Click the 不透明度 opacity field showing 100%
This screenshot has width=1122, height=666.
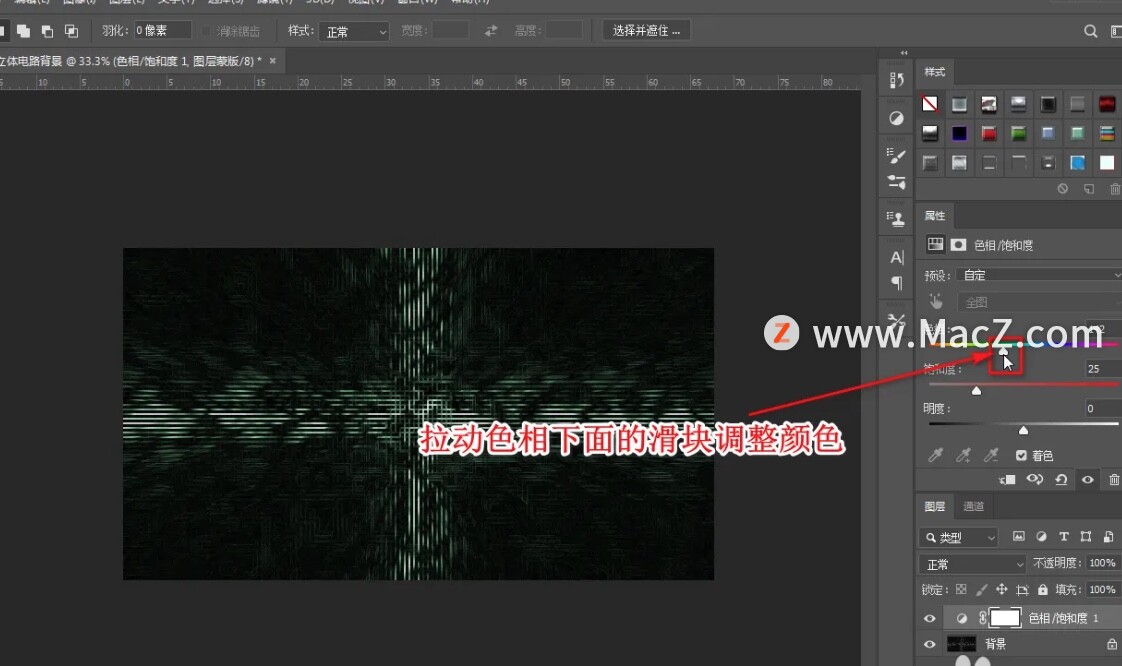click(1102, 563)
